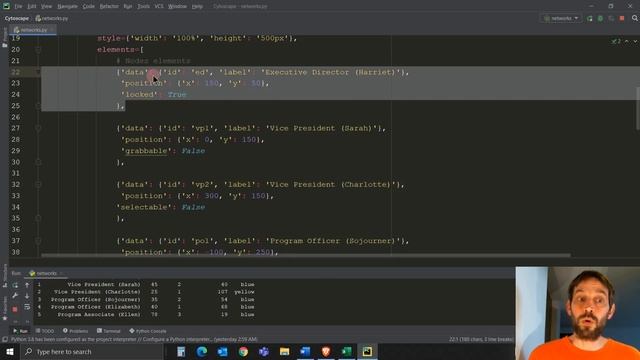Open the Problems tool window tab
This screenshot has height=360, width=640.
click(76, 331)
